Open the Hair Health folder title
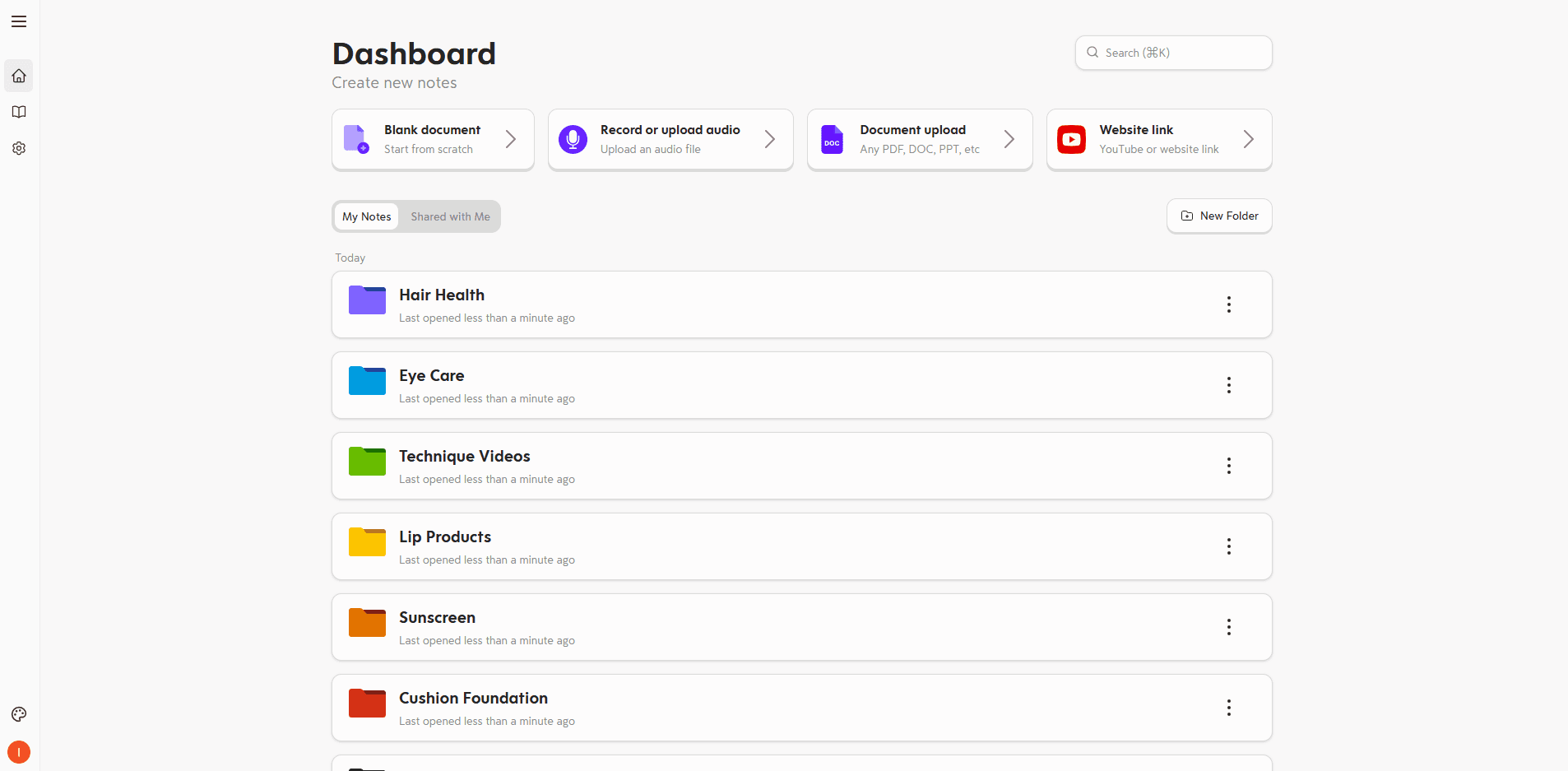Image resolution: width=1568 pixels, height=771 pixels. (x=442, y=295)
